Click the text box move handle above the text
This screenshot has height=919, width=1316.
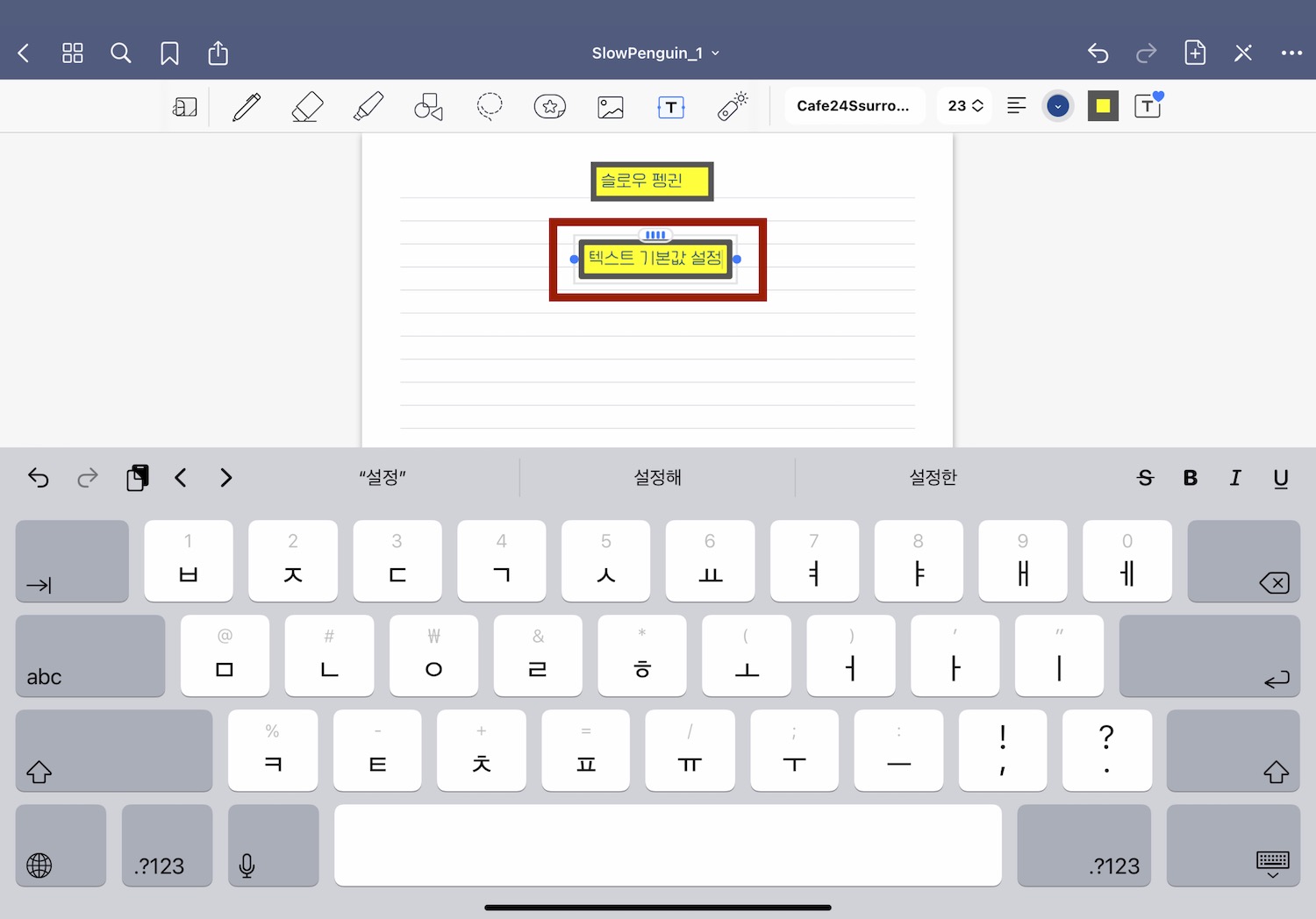coord(655,235)
